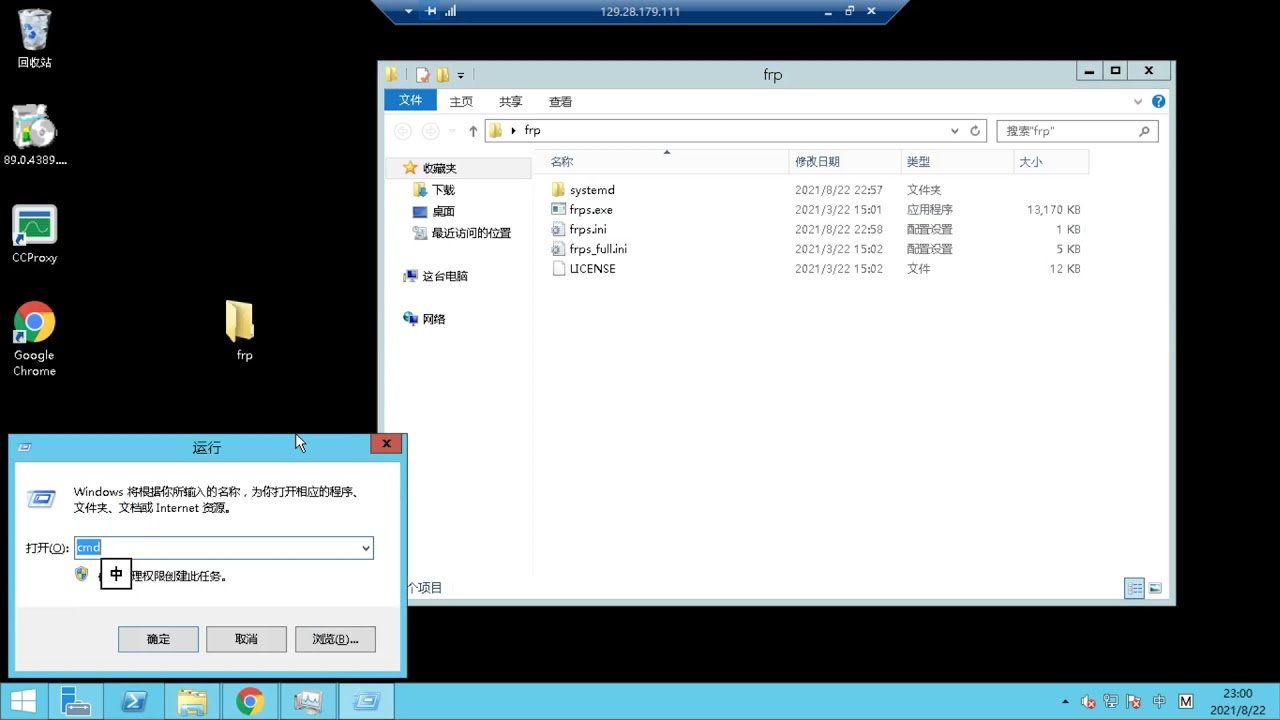Open the Windows Start button
The height and width of the screenshot is (720, 1280).
coord(23,701)
